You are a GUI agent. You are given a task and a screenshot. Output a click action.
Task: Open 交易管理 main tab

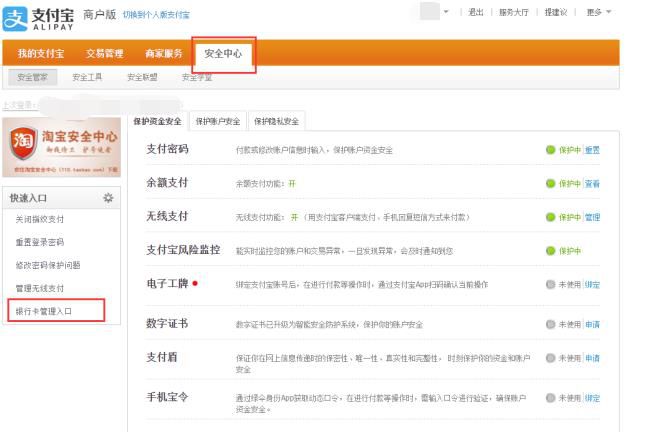(x=105, y=53)
